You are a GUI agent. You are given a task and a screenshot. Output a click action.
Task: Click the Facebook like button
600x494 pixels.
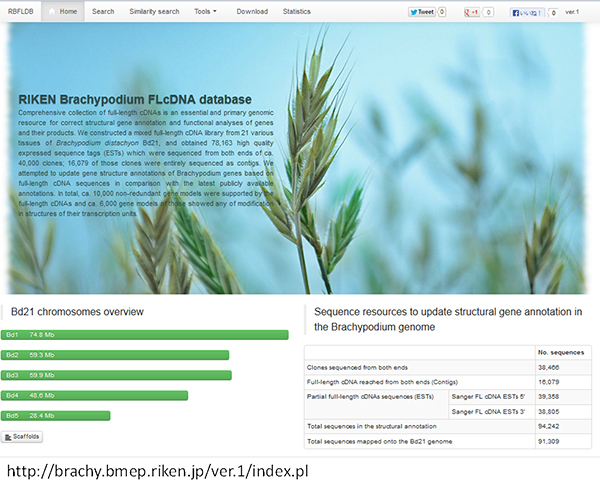pos(527,13)
